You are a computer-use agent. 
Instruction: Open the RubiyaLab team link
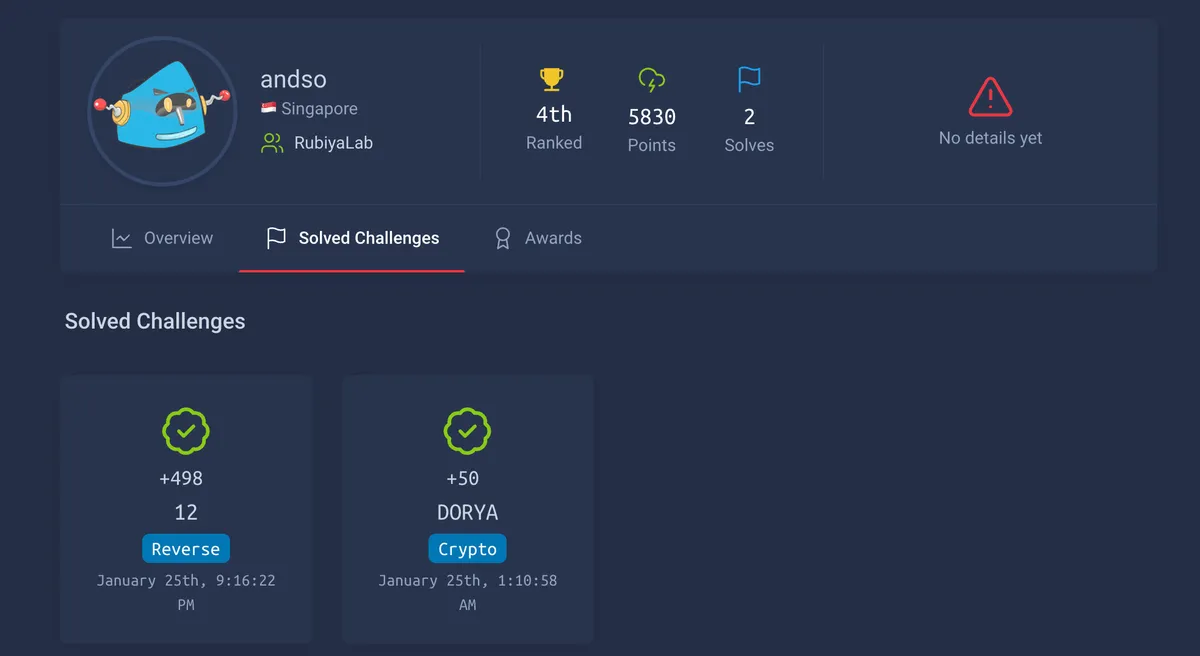click(333, 143)
